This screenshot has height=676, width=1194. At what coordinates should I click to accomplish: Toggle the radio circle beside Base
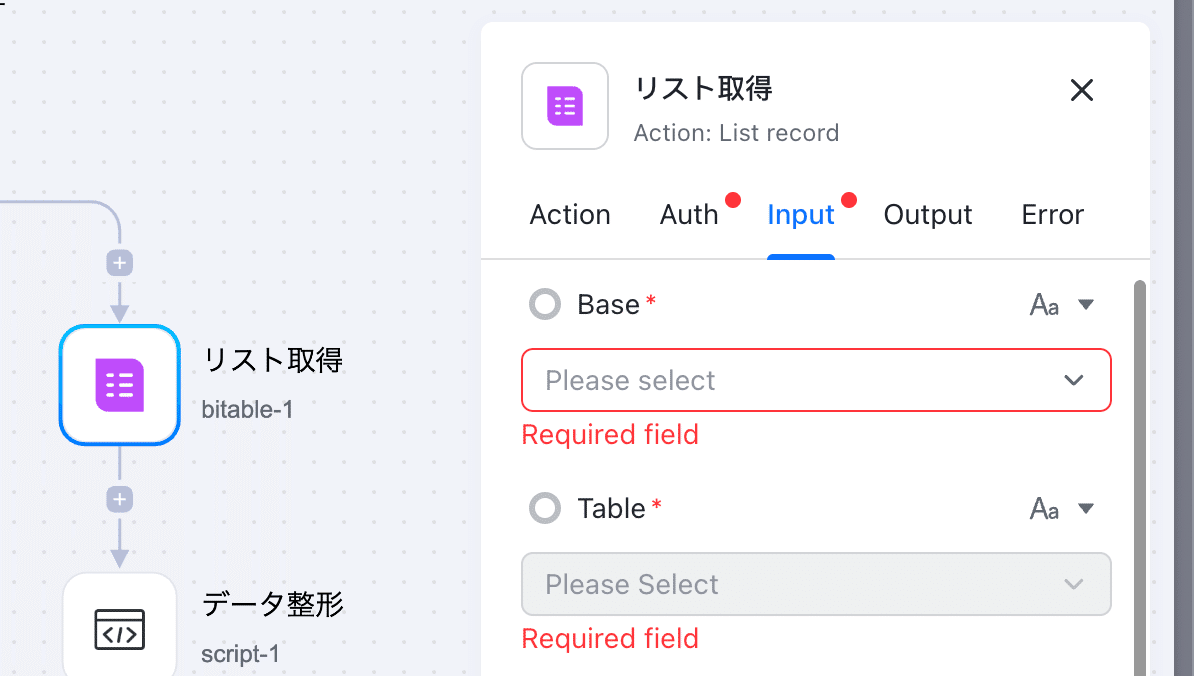click(545, 305)
